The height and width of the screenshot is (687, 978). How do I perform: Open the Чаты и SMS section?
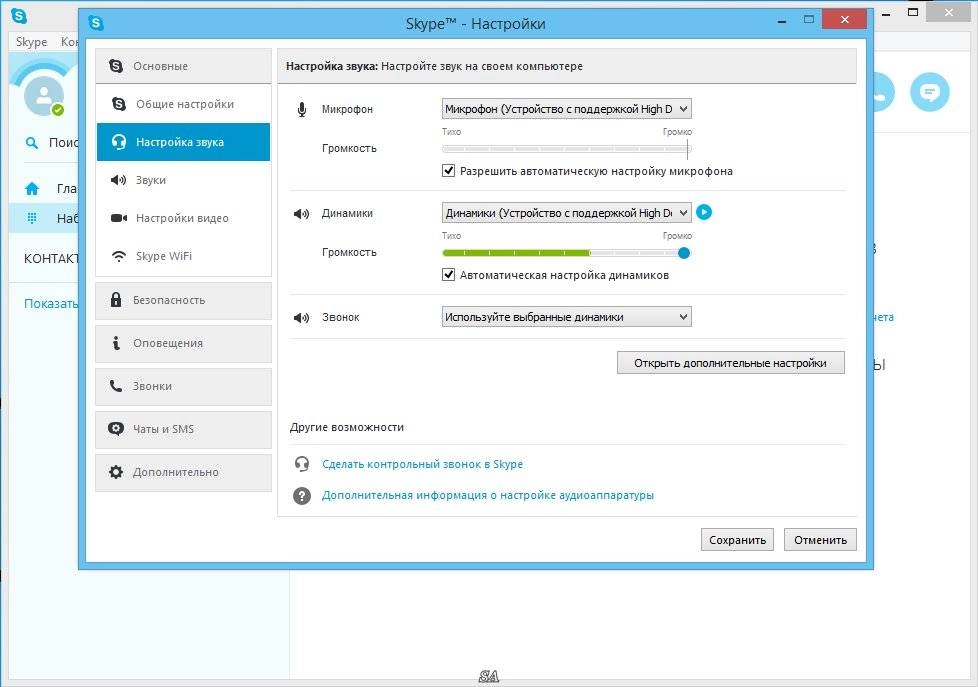tap(183, 429)
